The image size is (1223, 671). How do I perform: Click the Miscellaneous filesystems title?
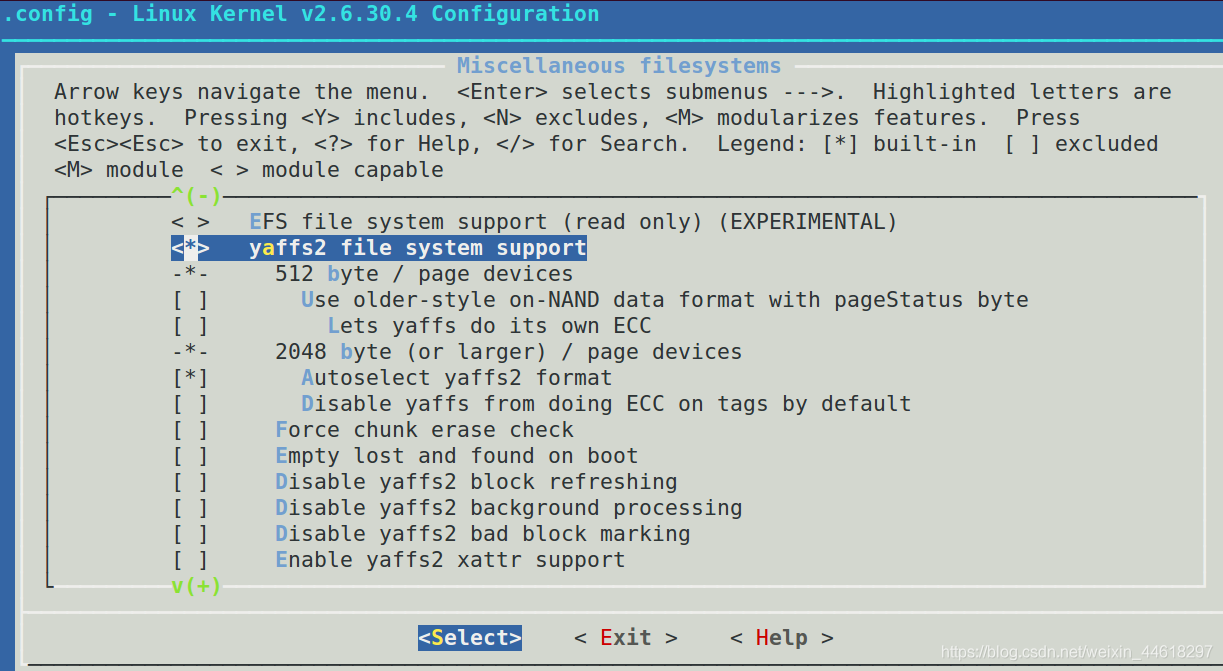618,66
